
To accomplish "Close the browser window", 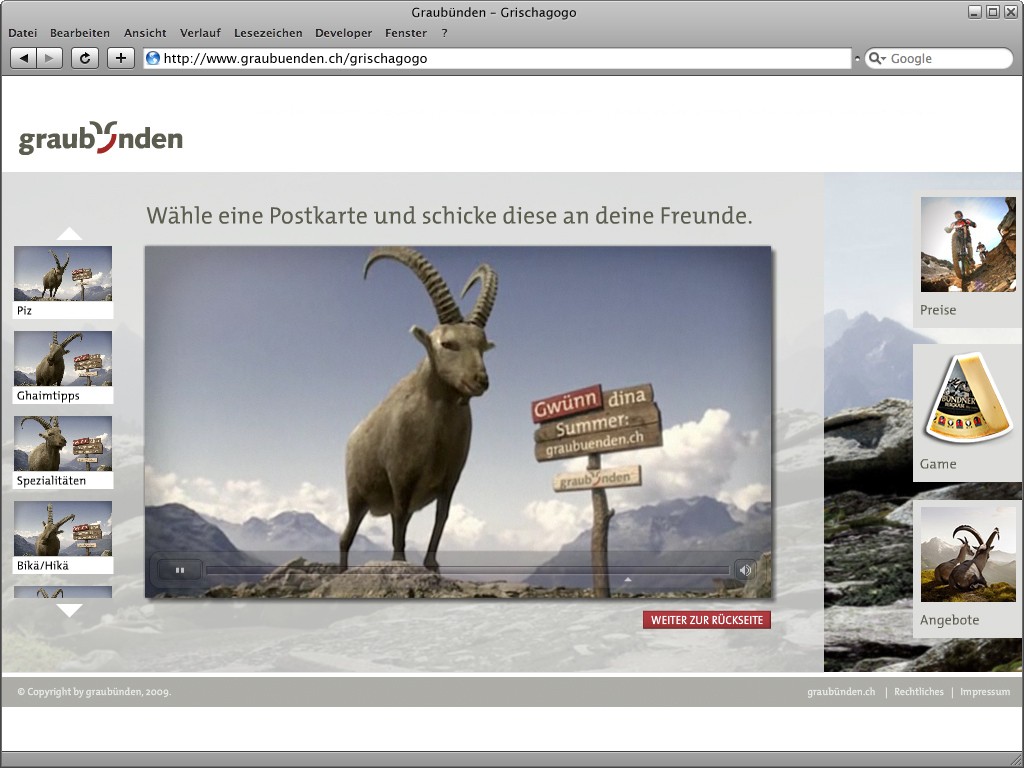I will 1010,12.
